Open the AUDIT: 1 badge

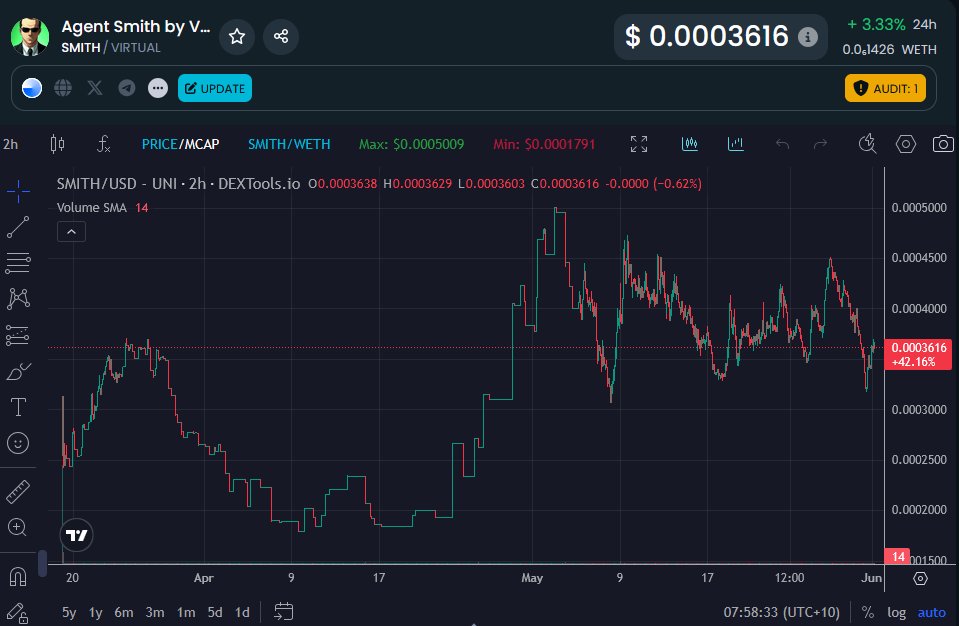pyautogui.click(x=885, y=88)
